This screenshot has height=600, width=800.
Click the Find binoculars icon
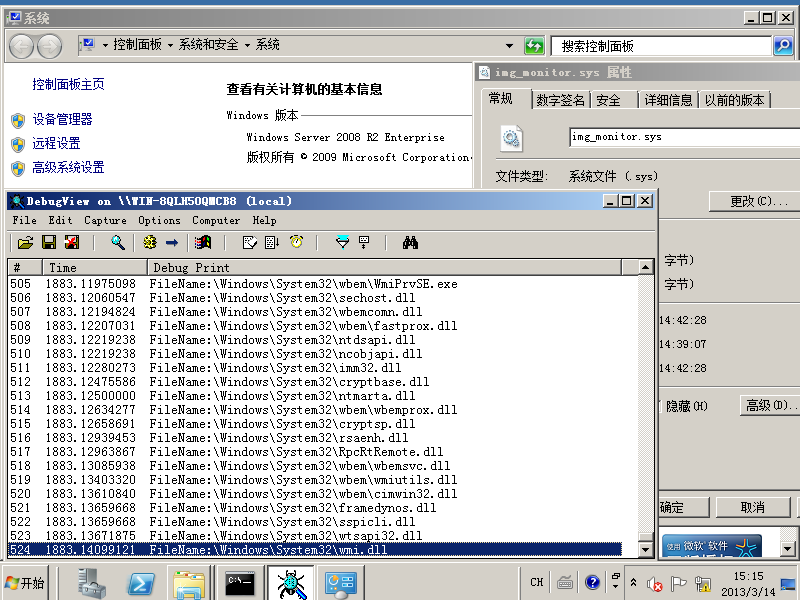410,242
